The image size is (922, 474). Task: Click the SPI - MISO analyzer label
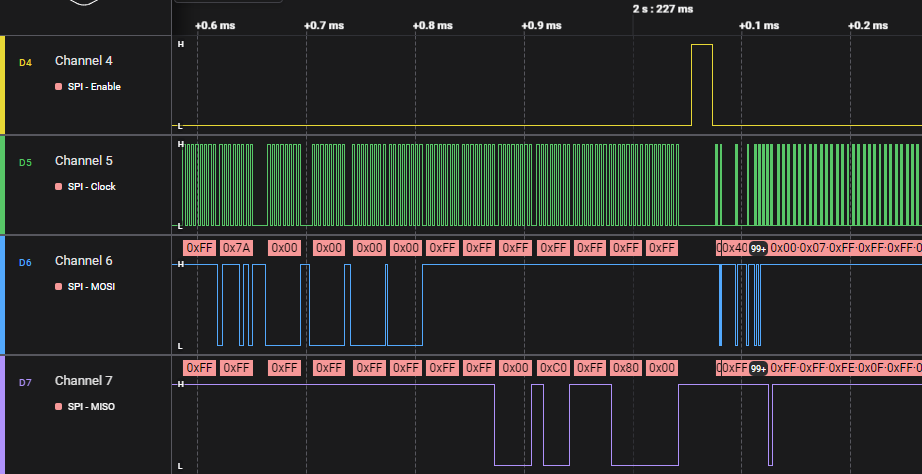point(91,406)
